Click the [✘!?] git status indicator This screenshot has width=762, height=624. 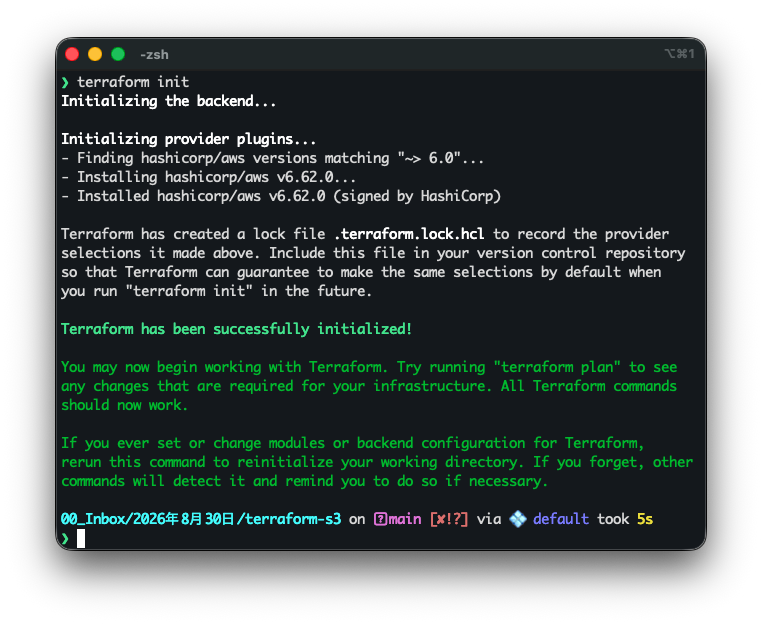[x=449, y=519]
